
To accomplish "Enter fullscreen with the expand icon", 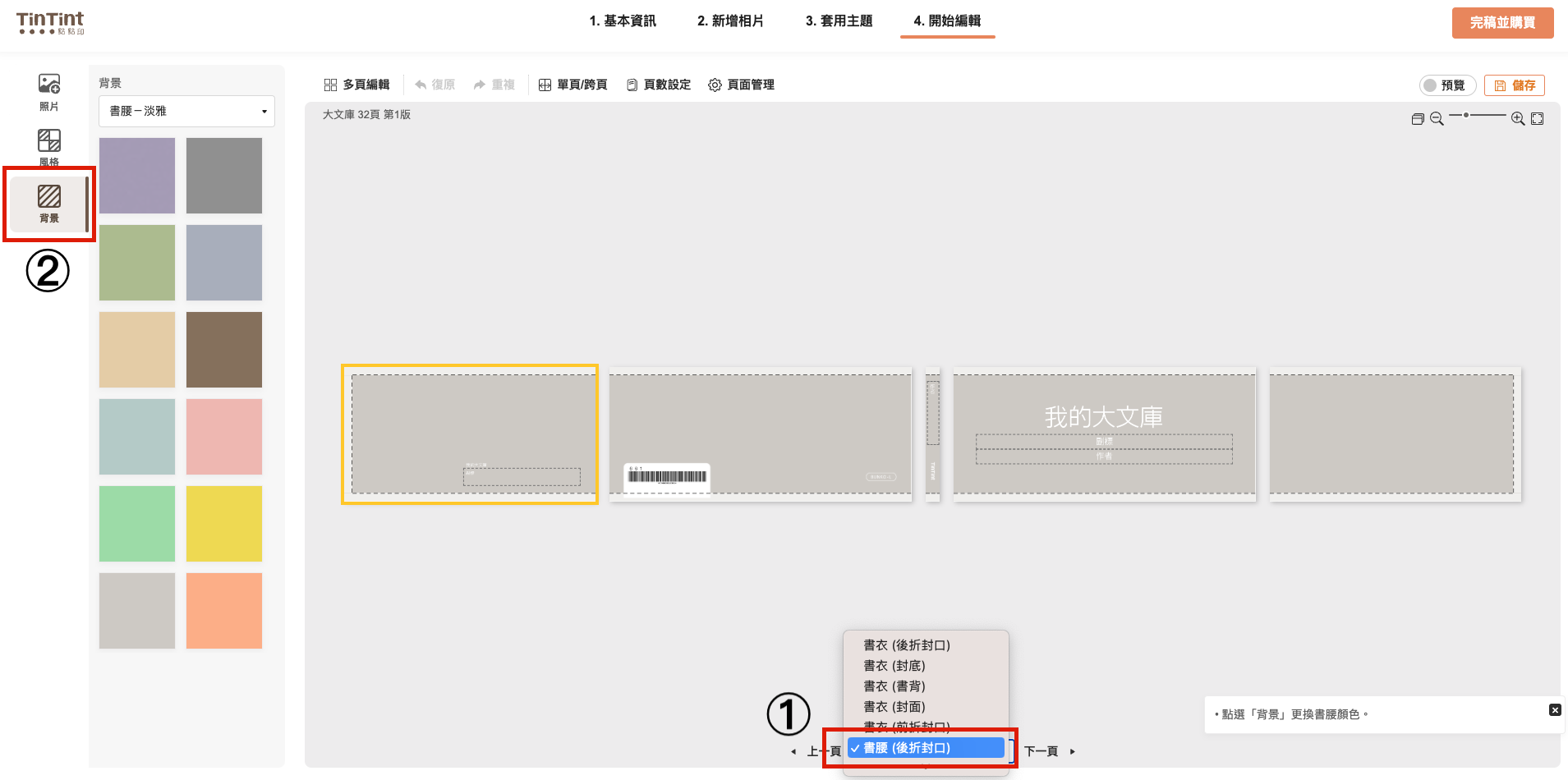I will [x=1538, y=119].
